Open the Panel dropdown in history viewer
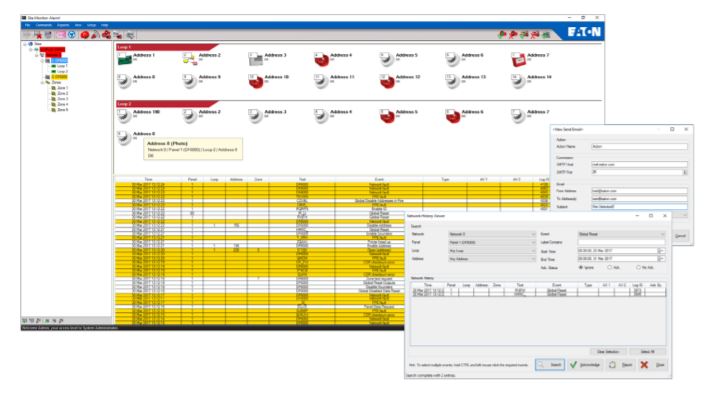This screenshot has height=397, width=713. pos(492,242)
